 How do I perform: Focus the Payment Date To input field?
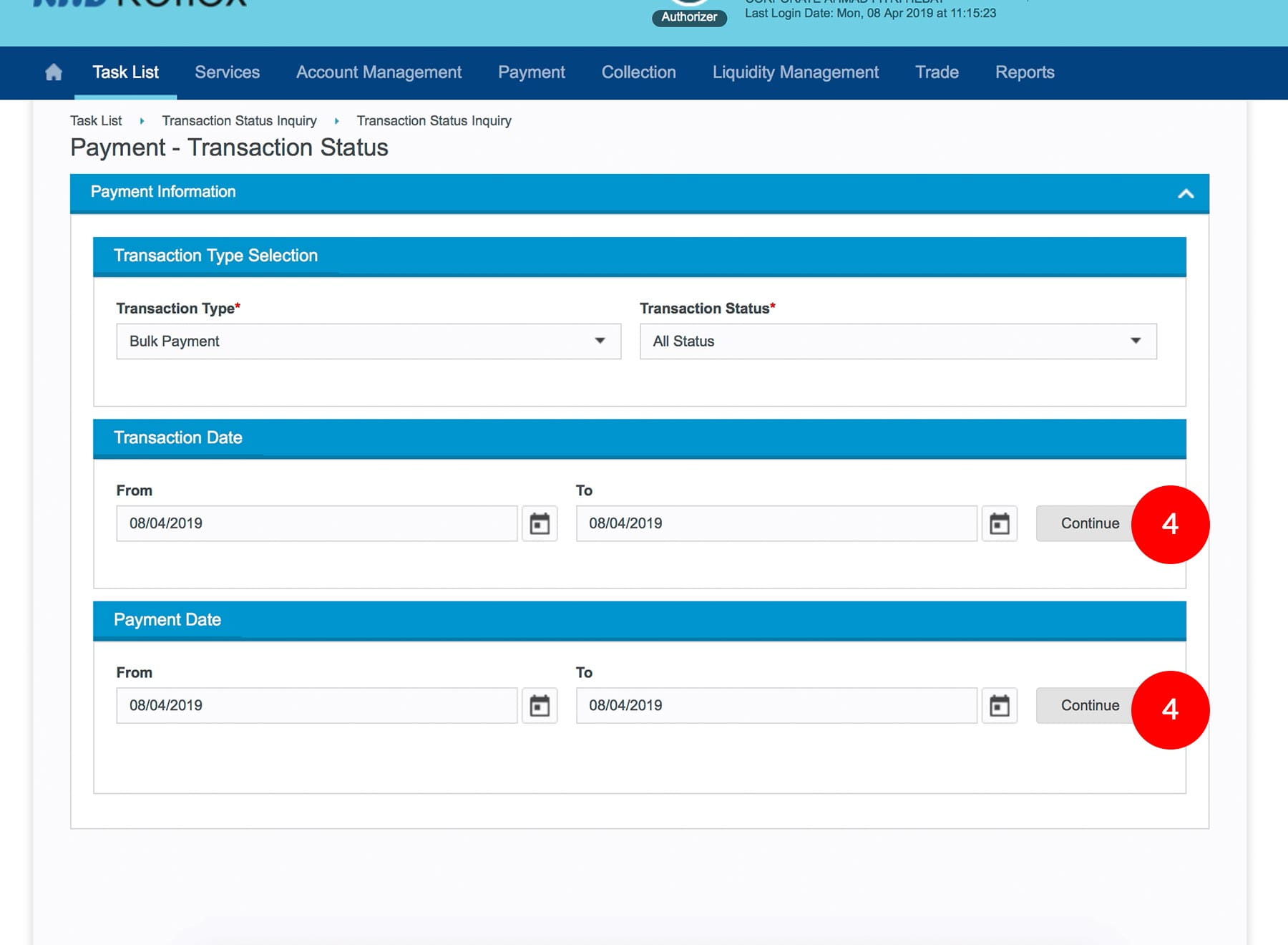776,705
